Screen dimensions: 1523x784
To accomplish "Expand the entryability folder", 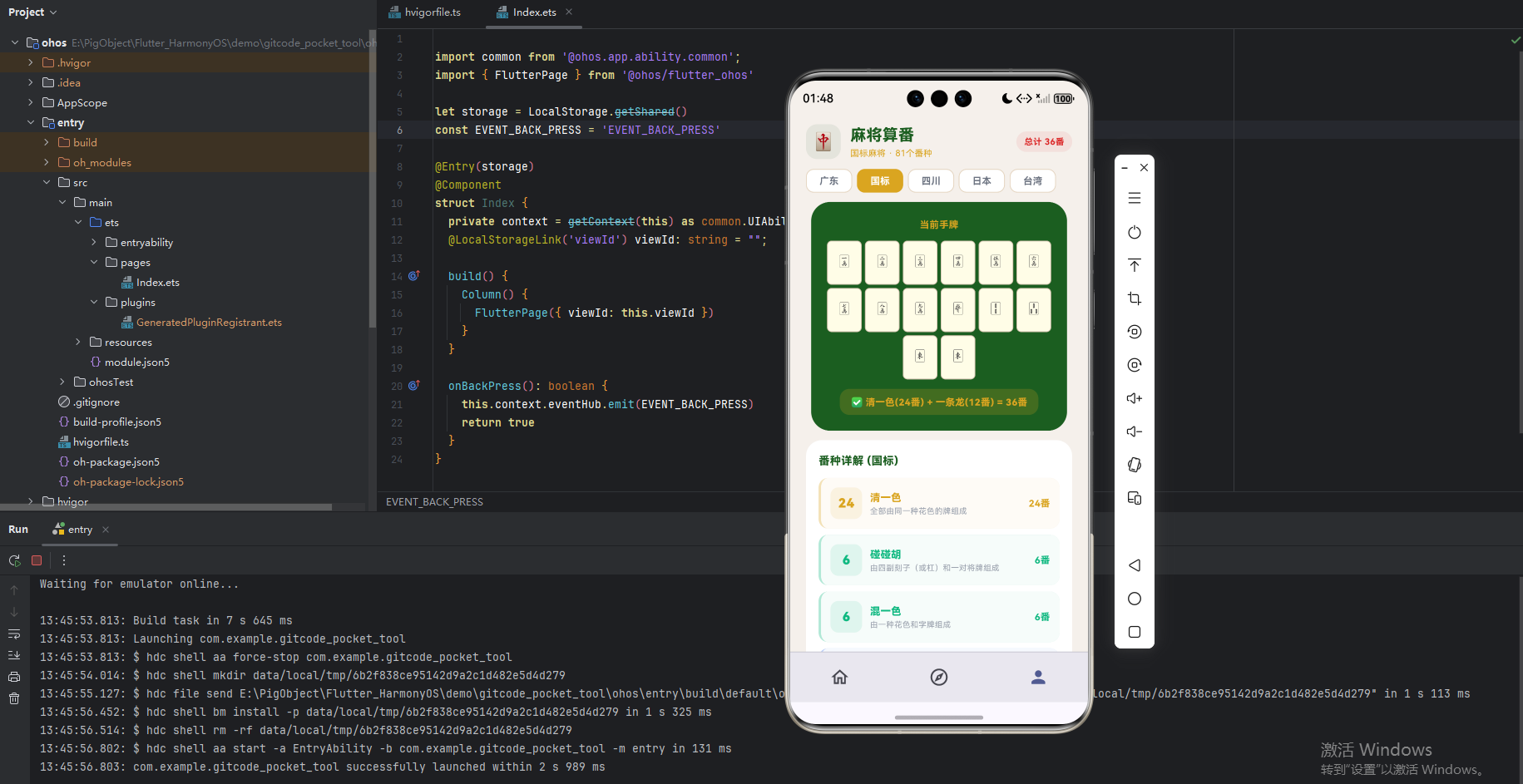I will click(x=94, y=242).
